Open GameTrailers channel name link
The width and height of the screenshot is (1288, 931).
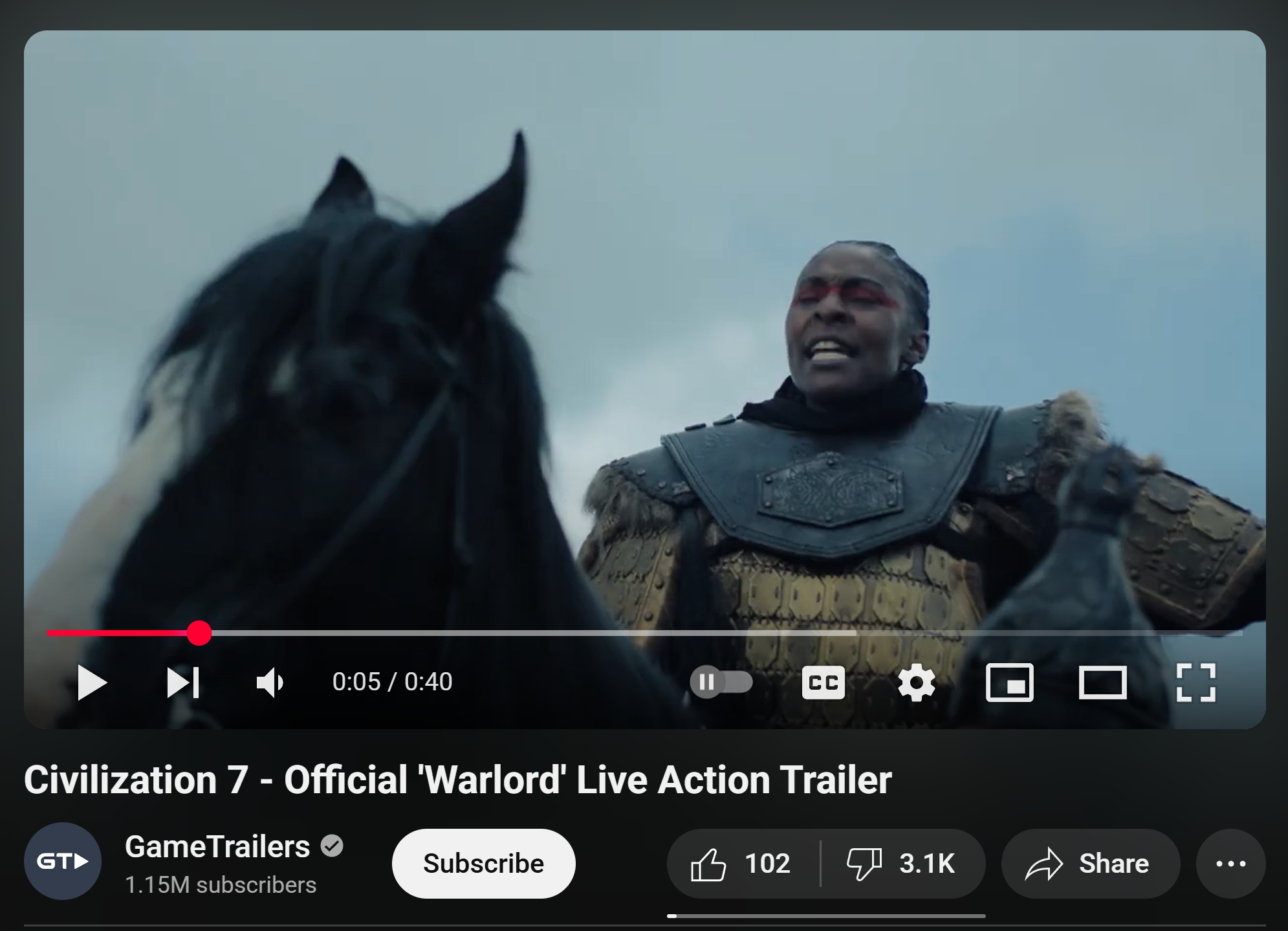click(x=217, y=846)
